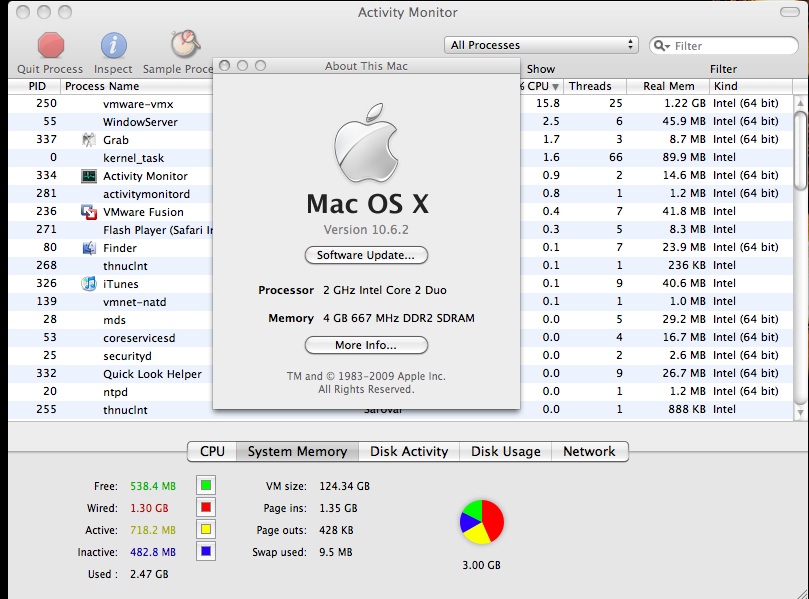The width and height of the screenshot is (809, 599).
Task: Click the 9.5 MB Swap used value
Action: [x=335, y=552]
